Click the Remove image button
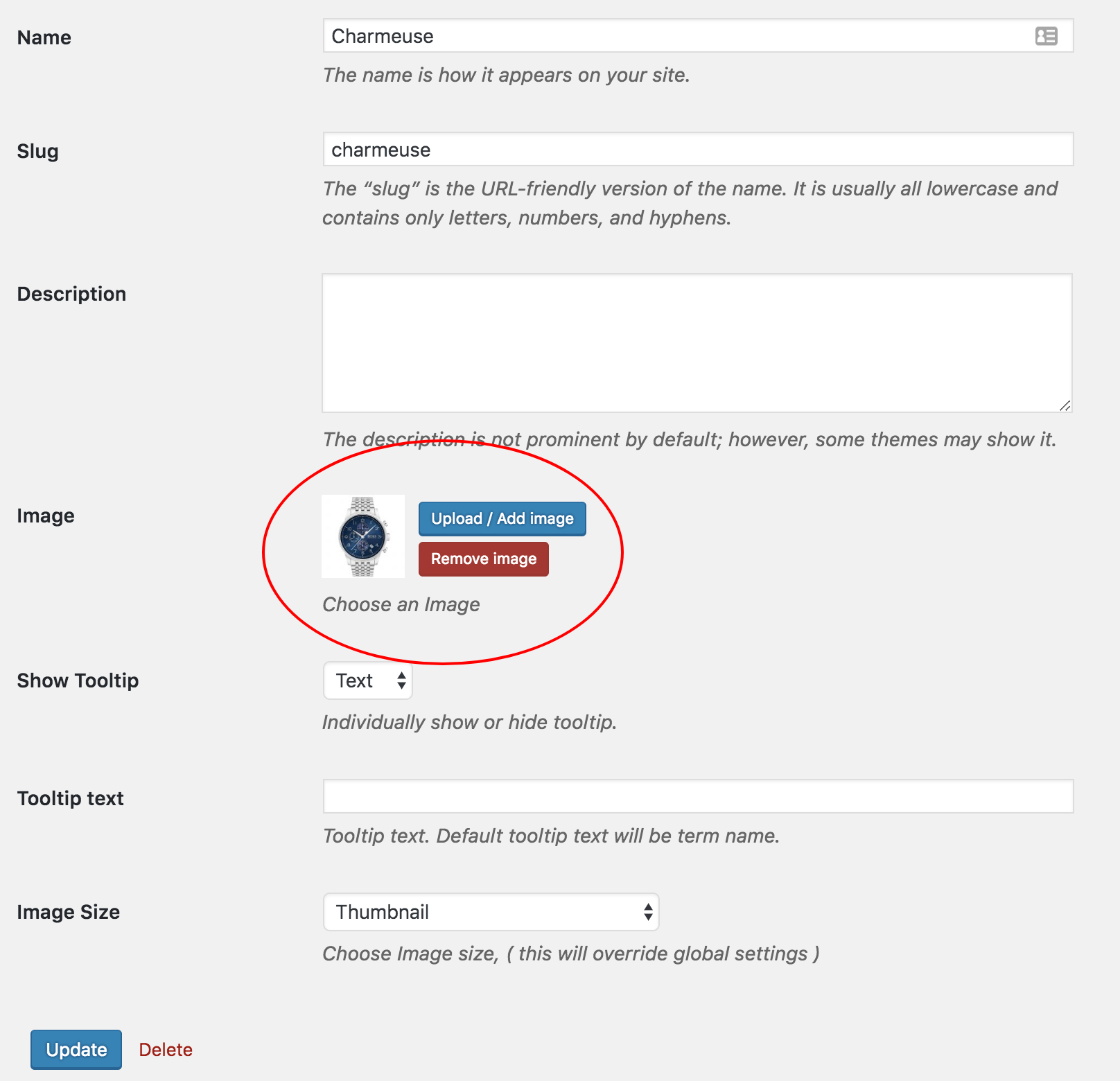The height and width of the screenshot is (1081, 1120). tap(483, 559)
